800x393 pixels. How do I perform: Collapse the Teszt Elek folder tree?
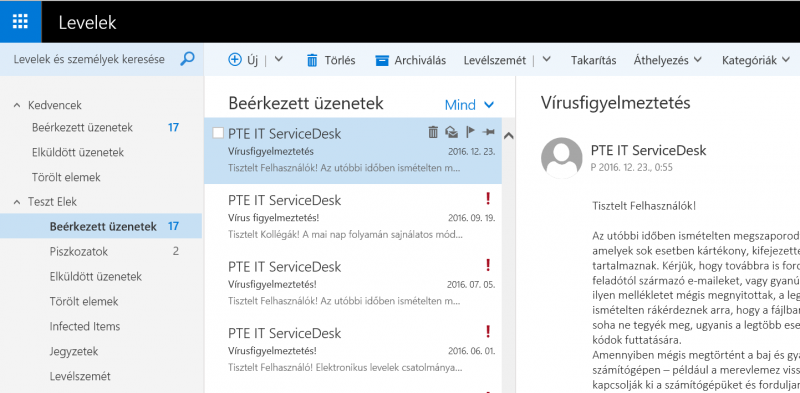pyautogui.click(x=17, y=202)
